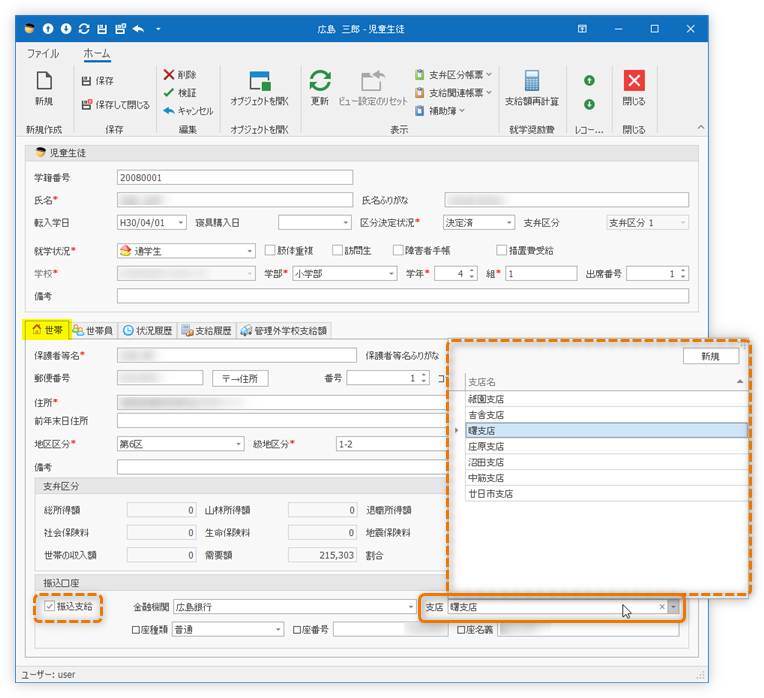The height and width of the screenshot is (698, 764).
Task: Clear the 支店 field with the x
Action: 662,607
